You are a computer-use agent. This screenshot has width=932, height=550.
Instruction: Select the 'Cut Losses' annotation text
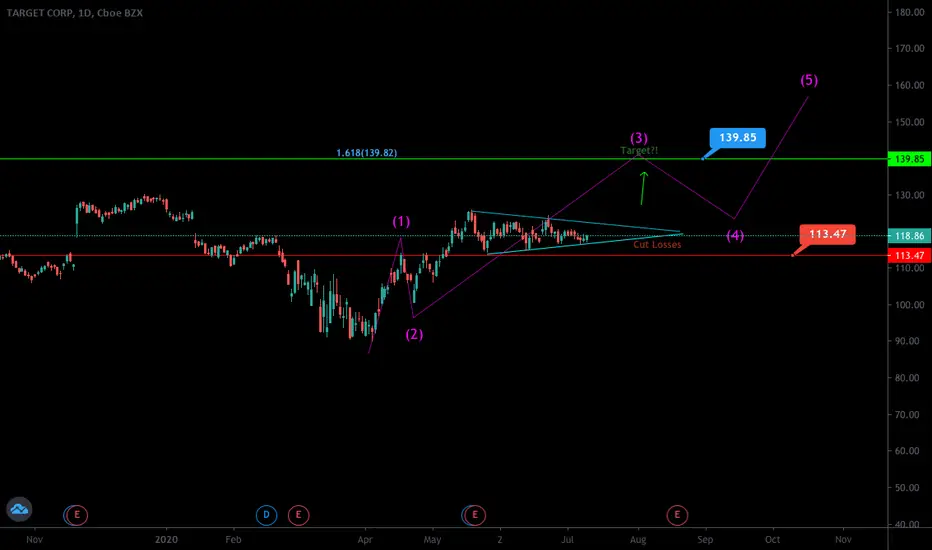[657, 244]
